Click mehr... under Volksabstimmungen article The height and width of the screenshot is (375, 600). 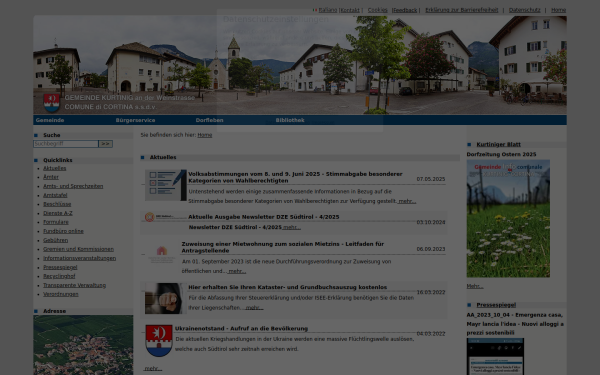pos(407,201)
